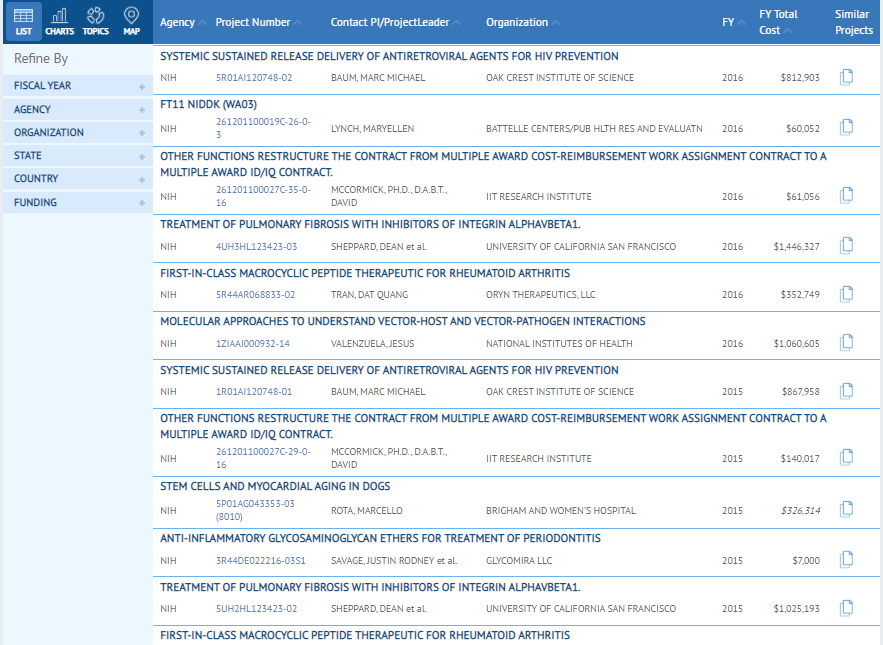This screenshot has height=645, width=883.
Task: Select PI name TRAN, DAT QUANG
Action: pos(369,295)
